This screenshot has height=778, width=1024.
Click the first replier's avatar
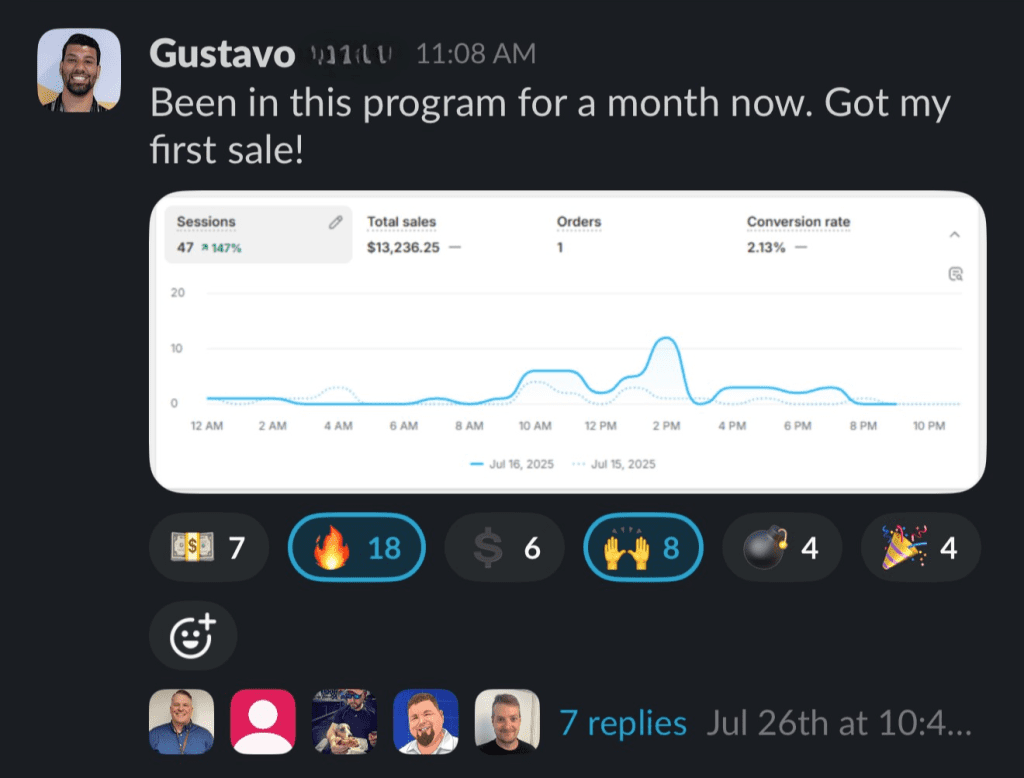(x=181, y=721)
